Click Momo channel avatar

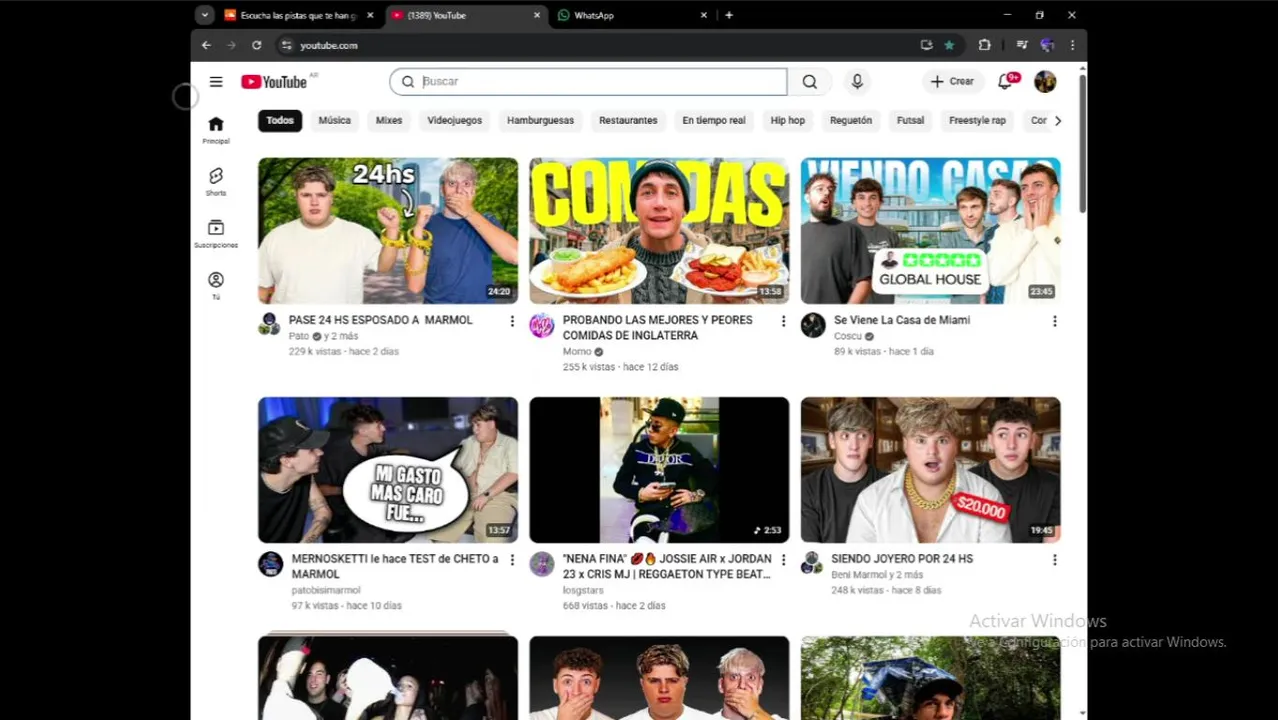[541, 324]
